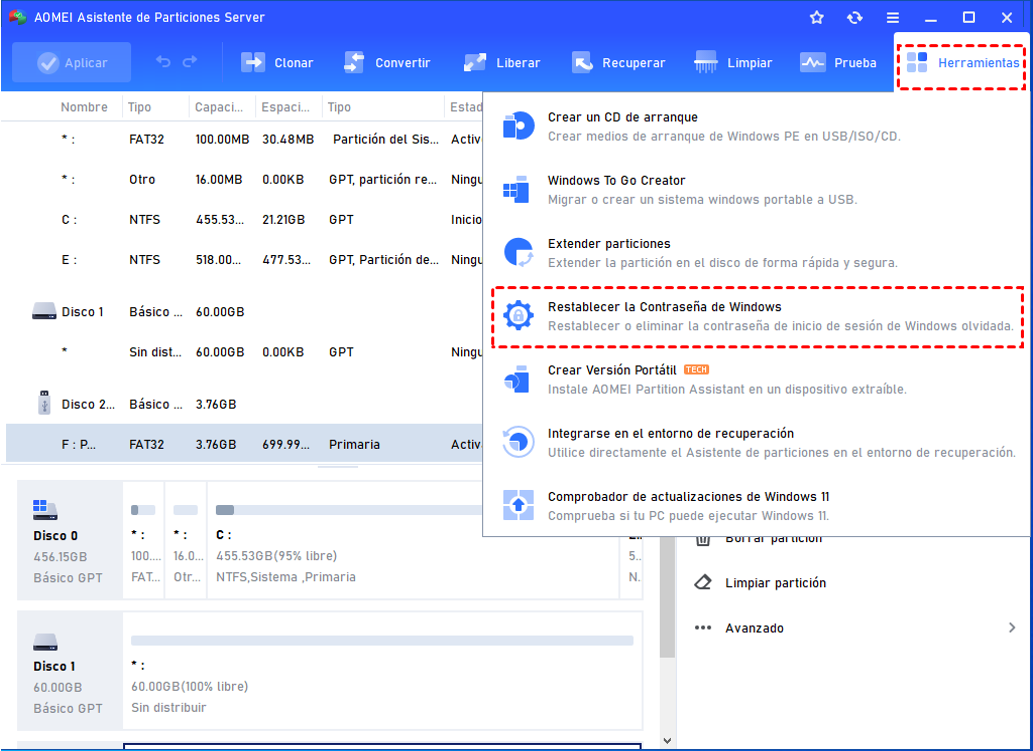This screenshot has width=1033, height=751.
Task: Click the recovery environment icon
Action: [518, 442]
